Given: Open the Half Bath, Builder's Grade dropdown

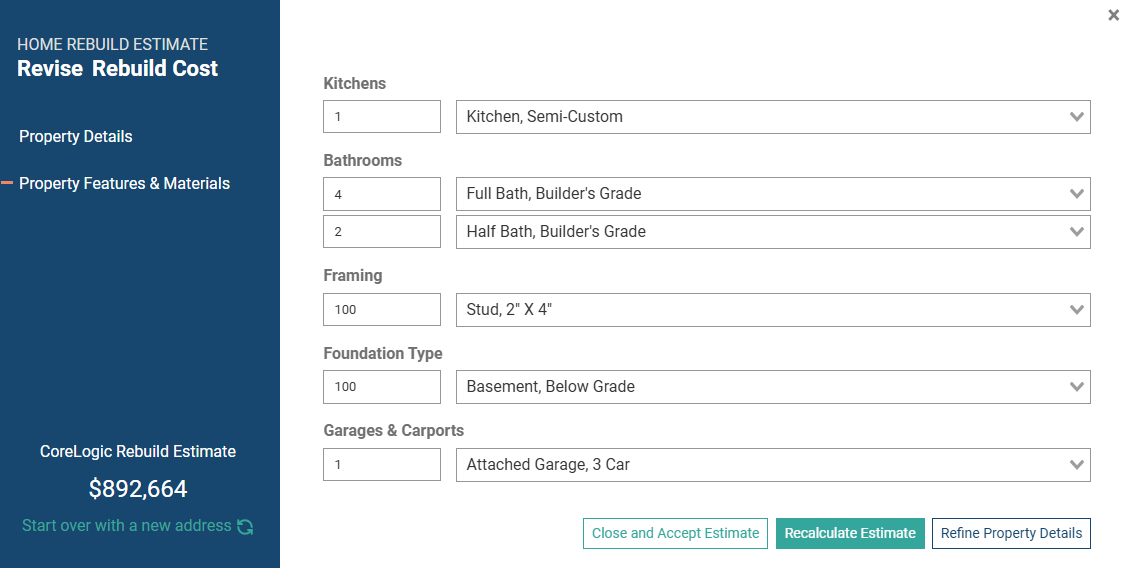Looking at the screenshot, I should coord(773,232).
